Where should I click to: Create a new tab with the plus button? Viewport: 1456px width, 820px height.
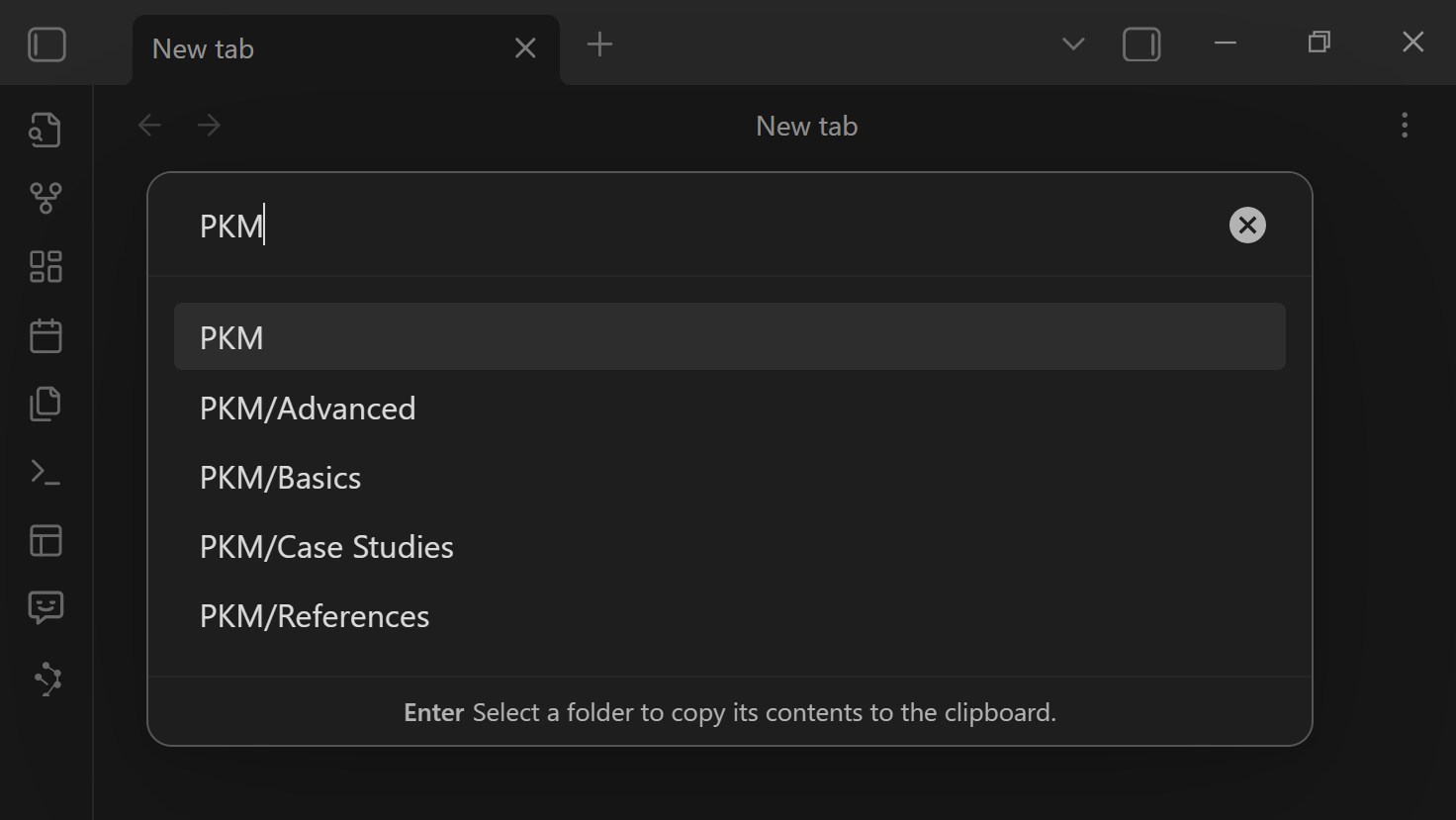(598, 45)
